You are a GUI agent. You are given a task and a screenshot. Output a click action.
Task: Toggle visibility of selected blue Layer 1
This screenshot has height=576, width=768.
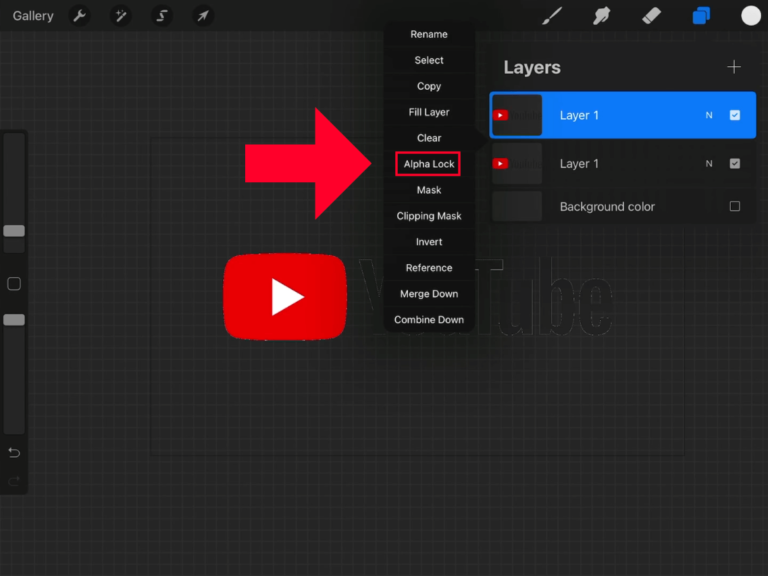click(734, 115)
